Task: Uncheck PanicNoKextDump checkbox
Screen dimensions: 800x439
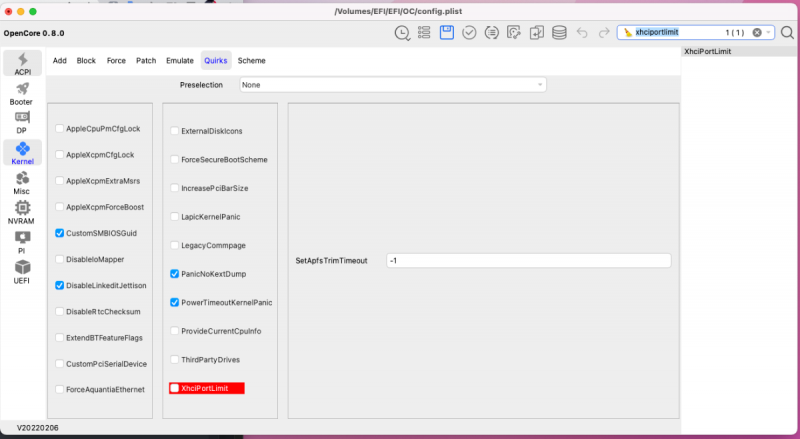Action: (x=174, y=274)
